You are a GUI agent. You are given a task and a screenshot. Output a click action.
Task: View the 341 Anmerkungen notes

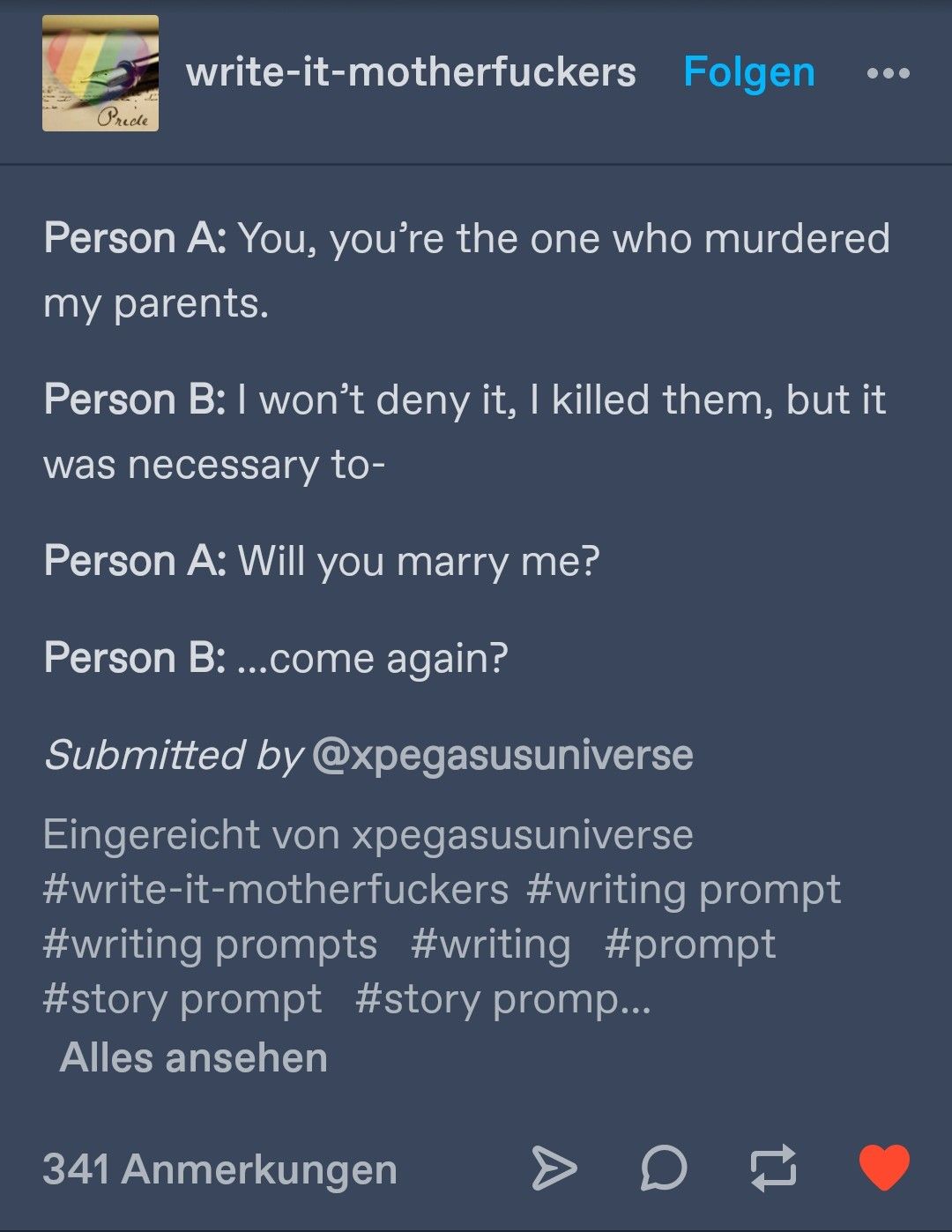tap(219, 1169)
